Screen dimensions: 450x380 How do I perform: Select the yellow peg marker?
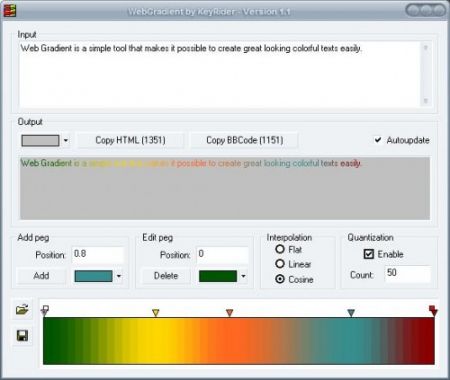(156, 312)
